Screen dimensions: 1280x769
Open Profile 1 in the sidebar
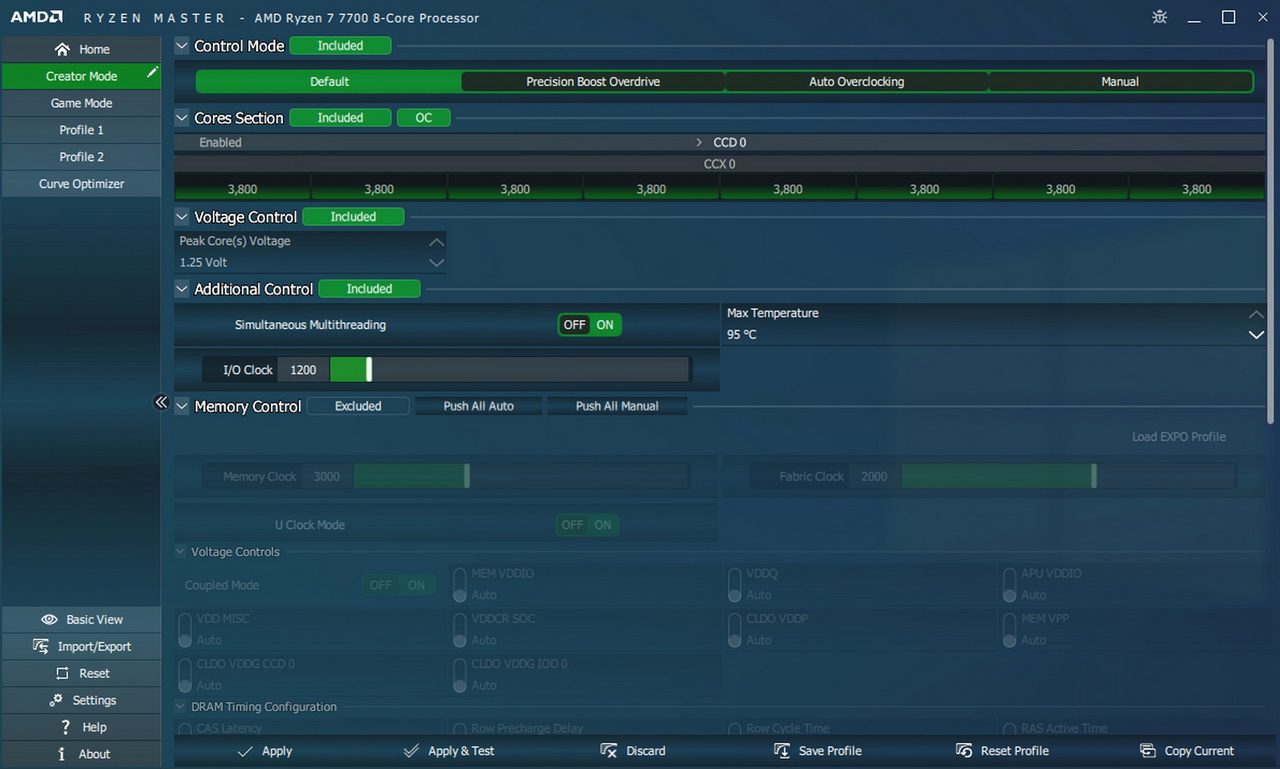81,130
